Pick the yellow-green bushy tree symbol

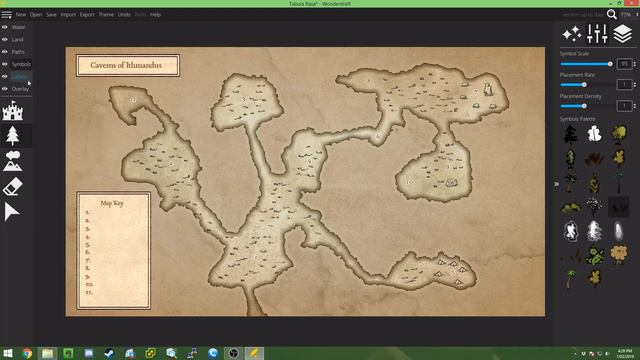pyautogui.click(x=619, y=135)
